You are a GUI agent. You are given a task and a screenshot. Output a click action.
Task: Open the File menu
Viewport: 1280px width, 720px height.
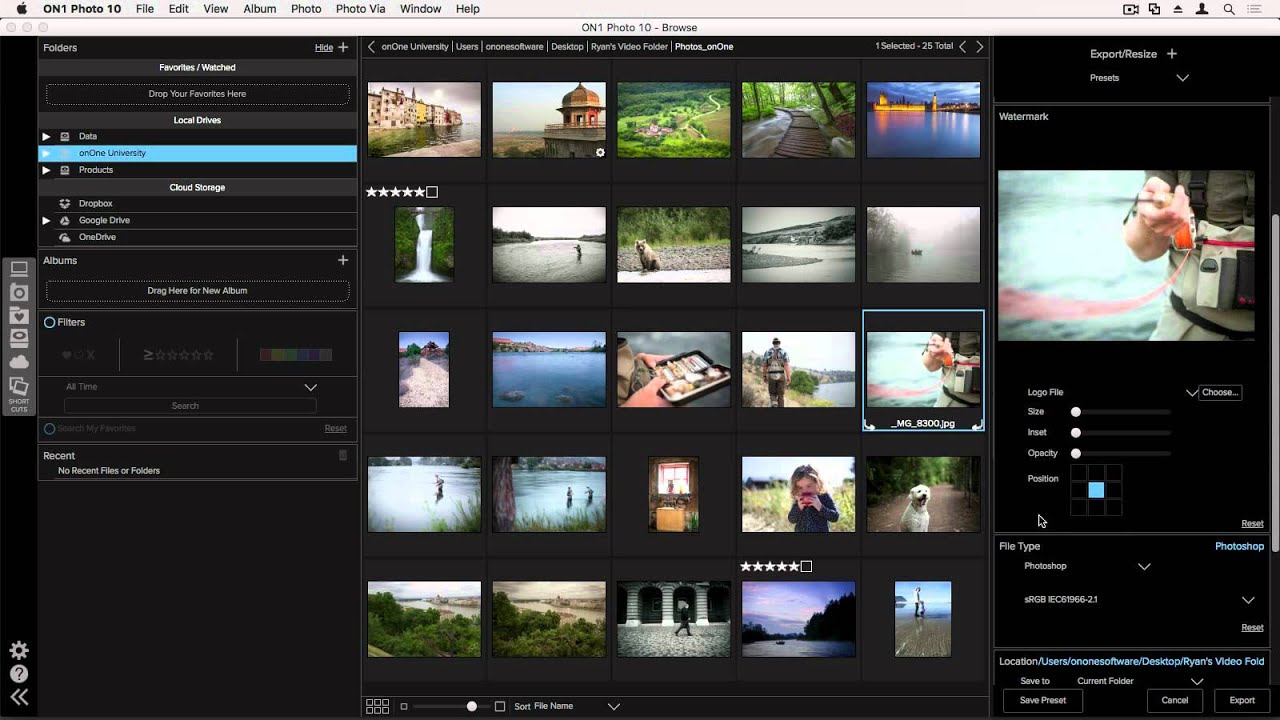pyautogui.click(x=145, y=9)
